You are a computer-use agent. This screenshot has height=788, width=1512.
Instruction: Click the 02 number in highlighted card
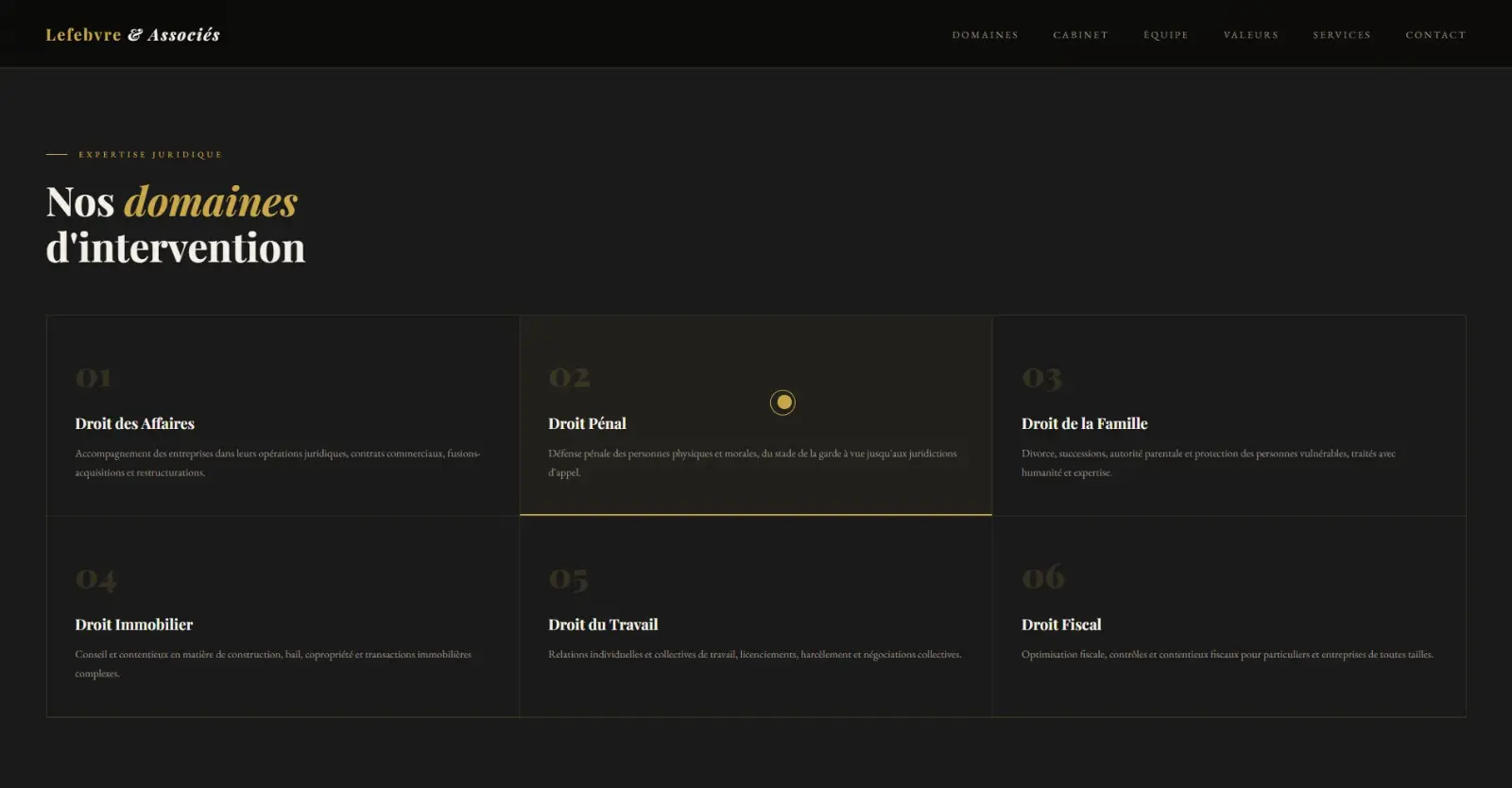(x=569, y=378)
